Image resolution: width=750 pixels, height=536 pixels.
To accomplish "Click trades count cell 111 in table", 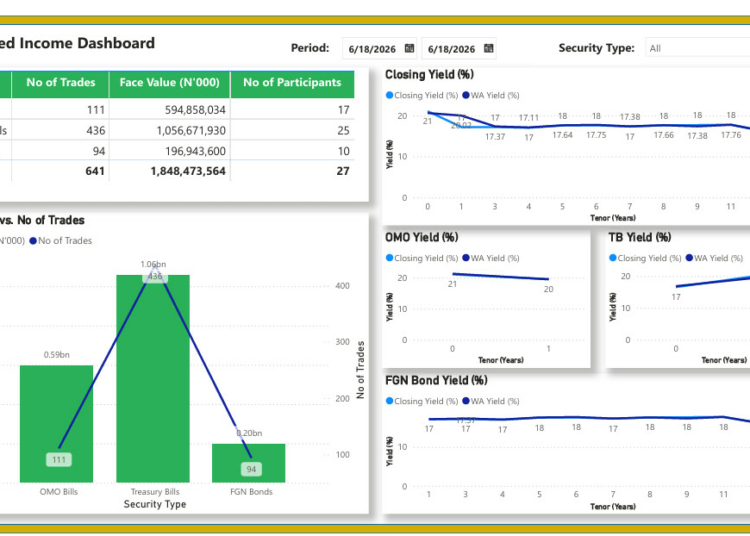I will pyautogui.click(x=96, y=110).
